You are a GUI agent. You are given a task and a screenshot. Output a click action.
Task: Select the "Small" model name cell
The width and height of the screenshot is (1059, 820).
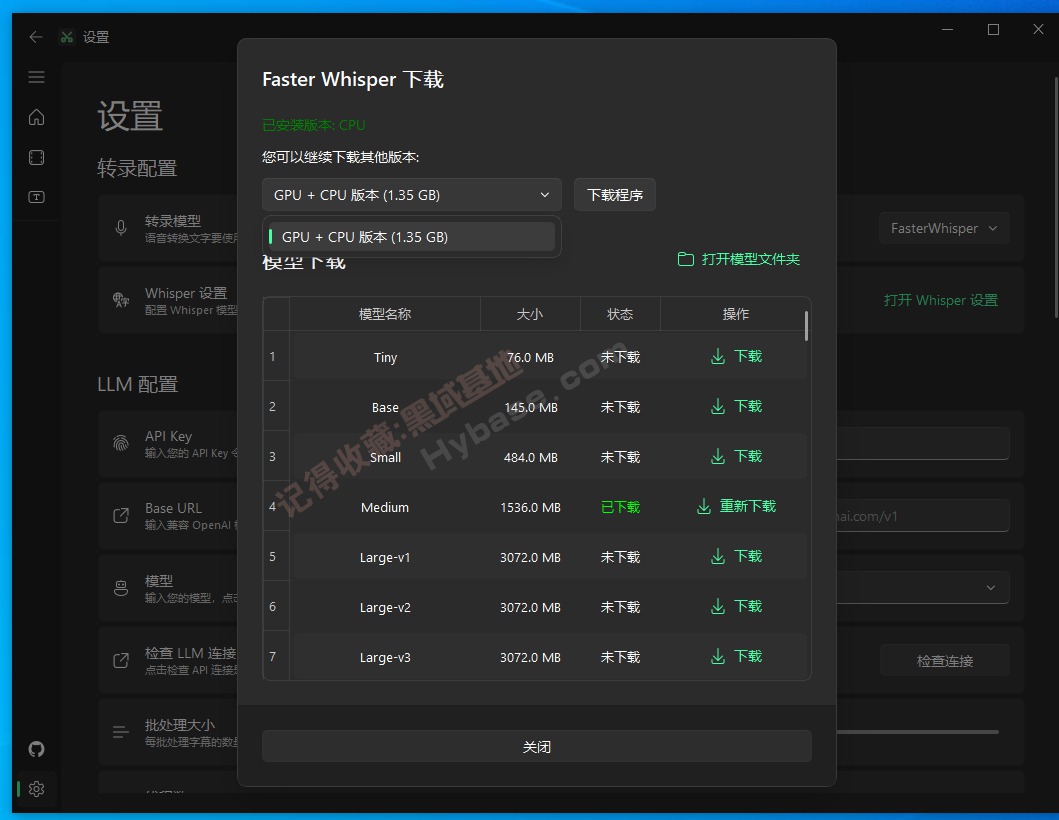point(386,457)
